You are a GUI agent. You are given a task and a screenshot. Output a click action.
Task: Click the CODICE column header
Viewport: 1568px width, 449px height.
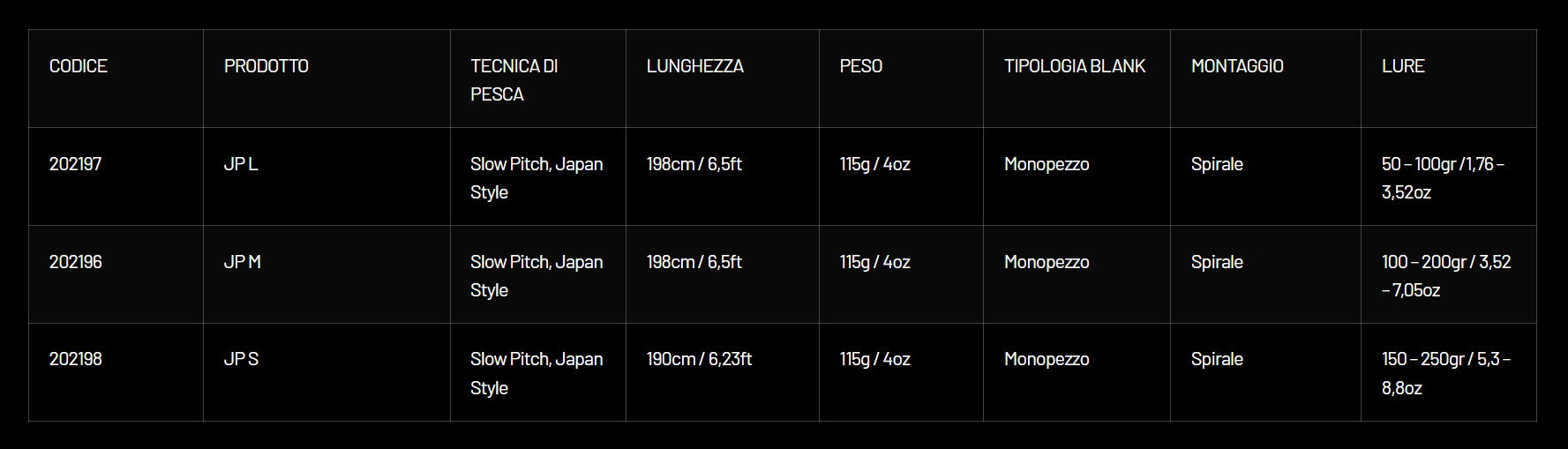point(79,66)
